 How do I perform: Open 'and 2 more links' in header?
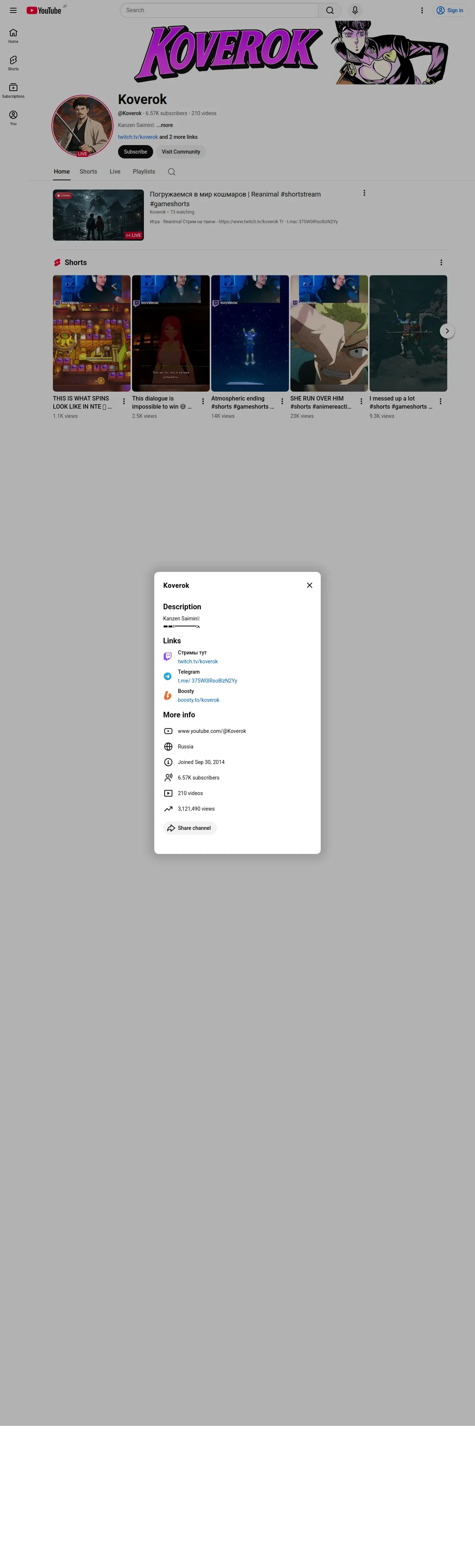(178, 137)
